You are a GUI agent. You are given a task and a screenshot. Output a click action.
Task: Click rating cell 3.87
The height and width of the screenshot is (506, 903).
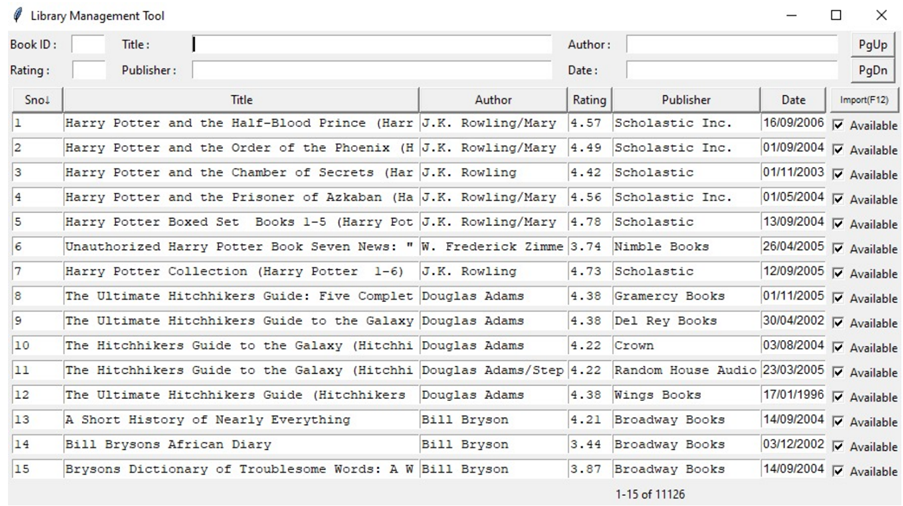(x=590, y=470)
